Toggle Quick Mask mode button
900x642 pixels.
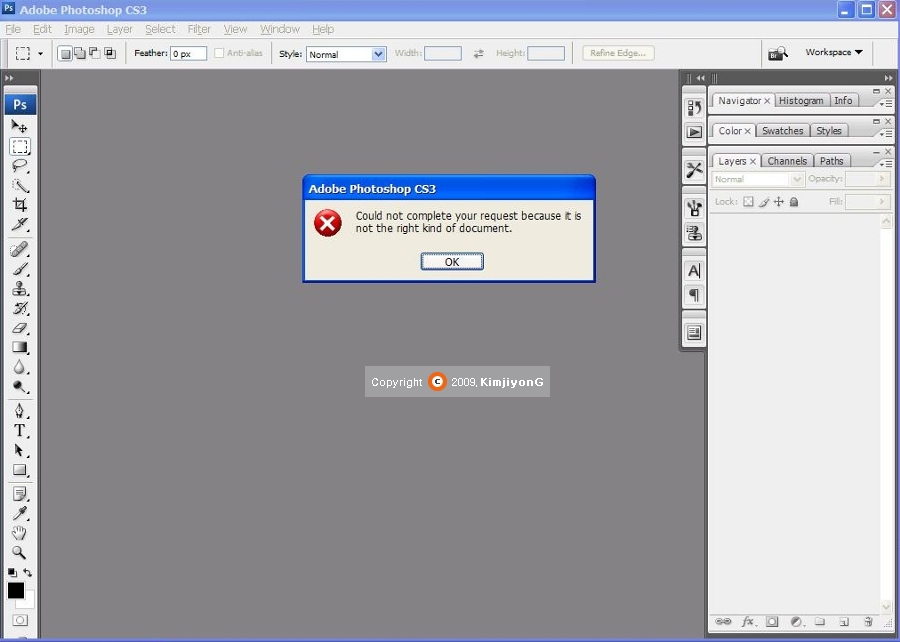[x=19, y=621]
